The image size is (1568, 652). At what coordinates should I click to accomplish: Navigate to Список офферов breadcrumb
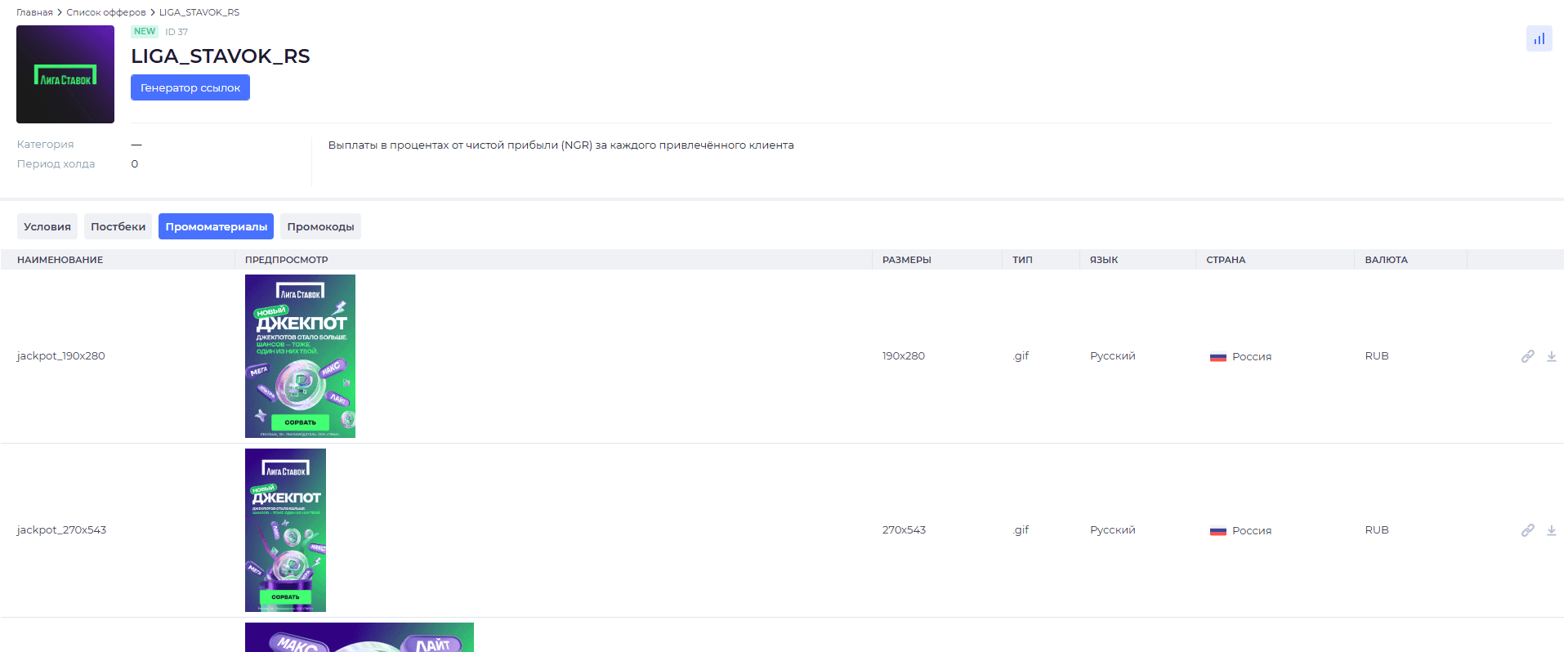pyautogui.click(x=106, y=12)
